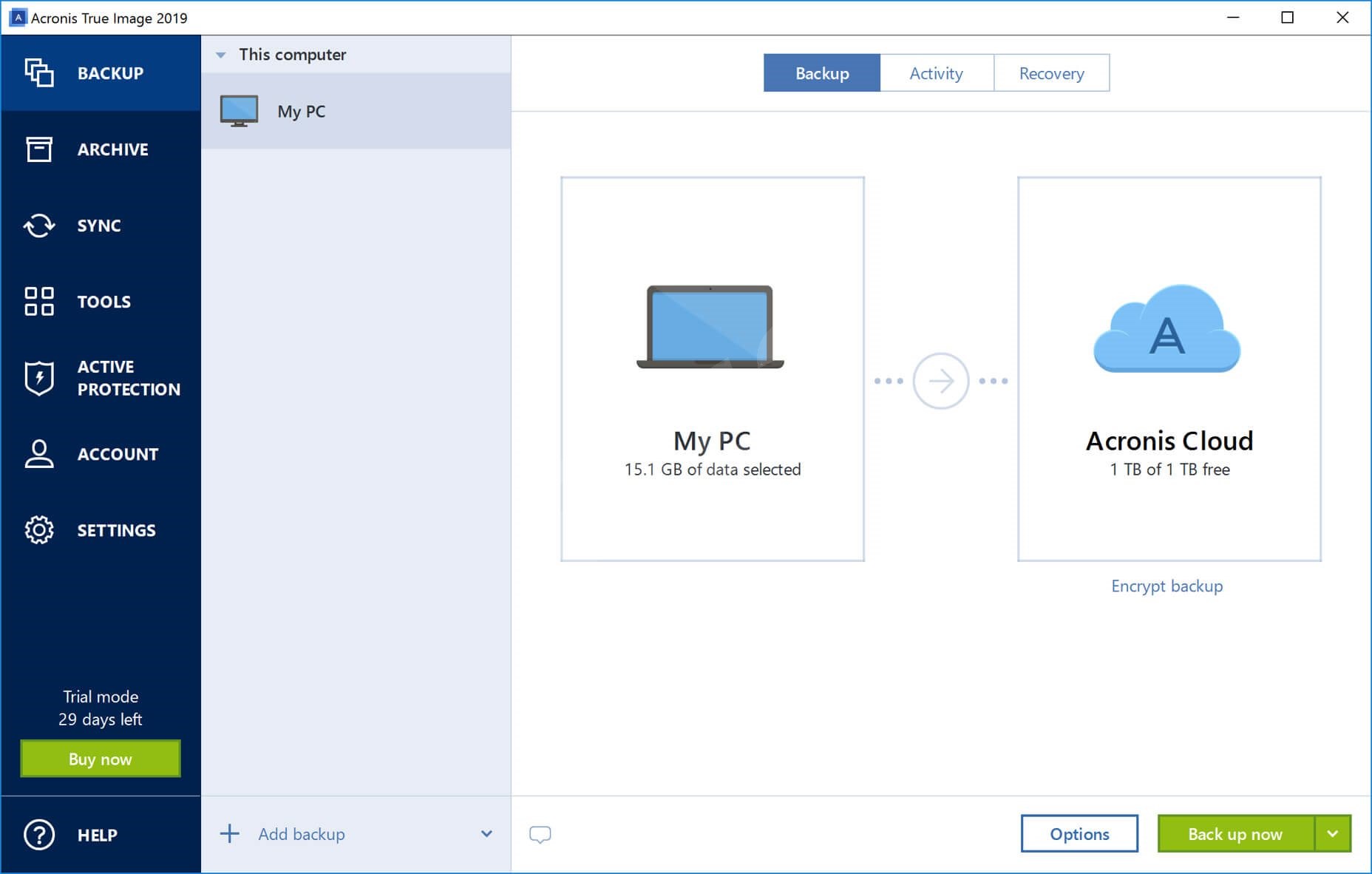Click the Encrypt backup link
This screenshot has width=1372, height=874.
(1167, 586)
